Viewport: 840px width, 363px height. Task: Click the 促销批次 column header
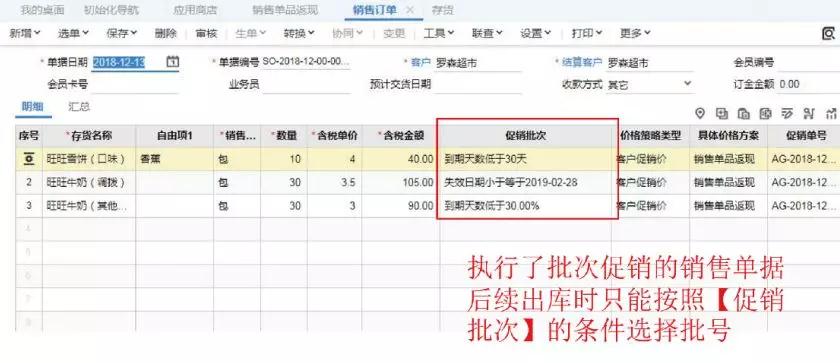(x=526, y=136)
